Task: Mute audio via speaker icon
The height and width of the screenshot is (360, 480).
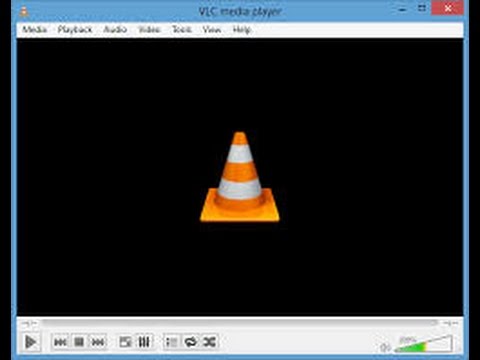Action: (x=385, y=348)
